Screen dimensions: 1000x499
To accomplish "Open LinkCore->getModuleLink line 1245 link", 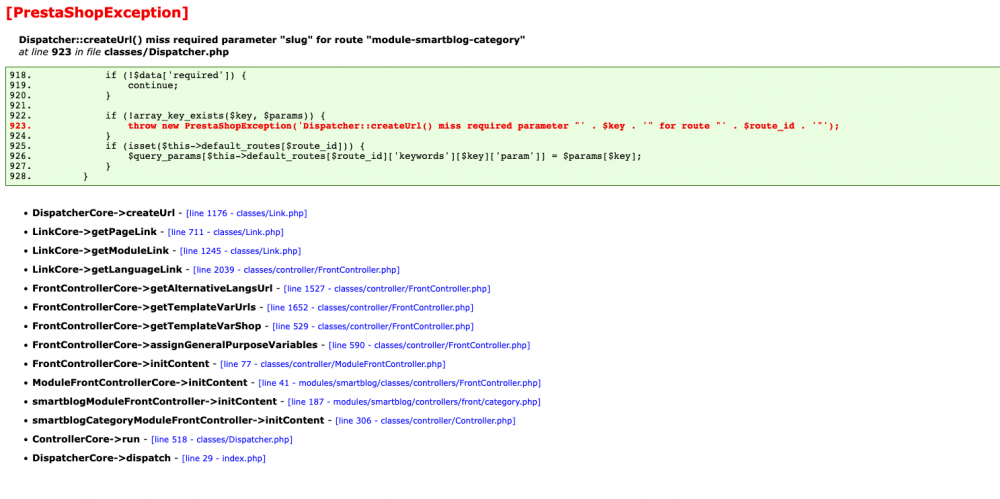I will click(x=240, y=251).
